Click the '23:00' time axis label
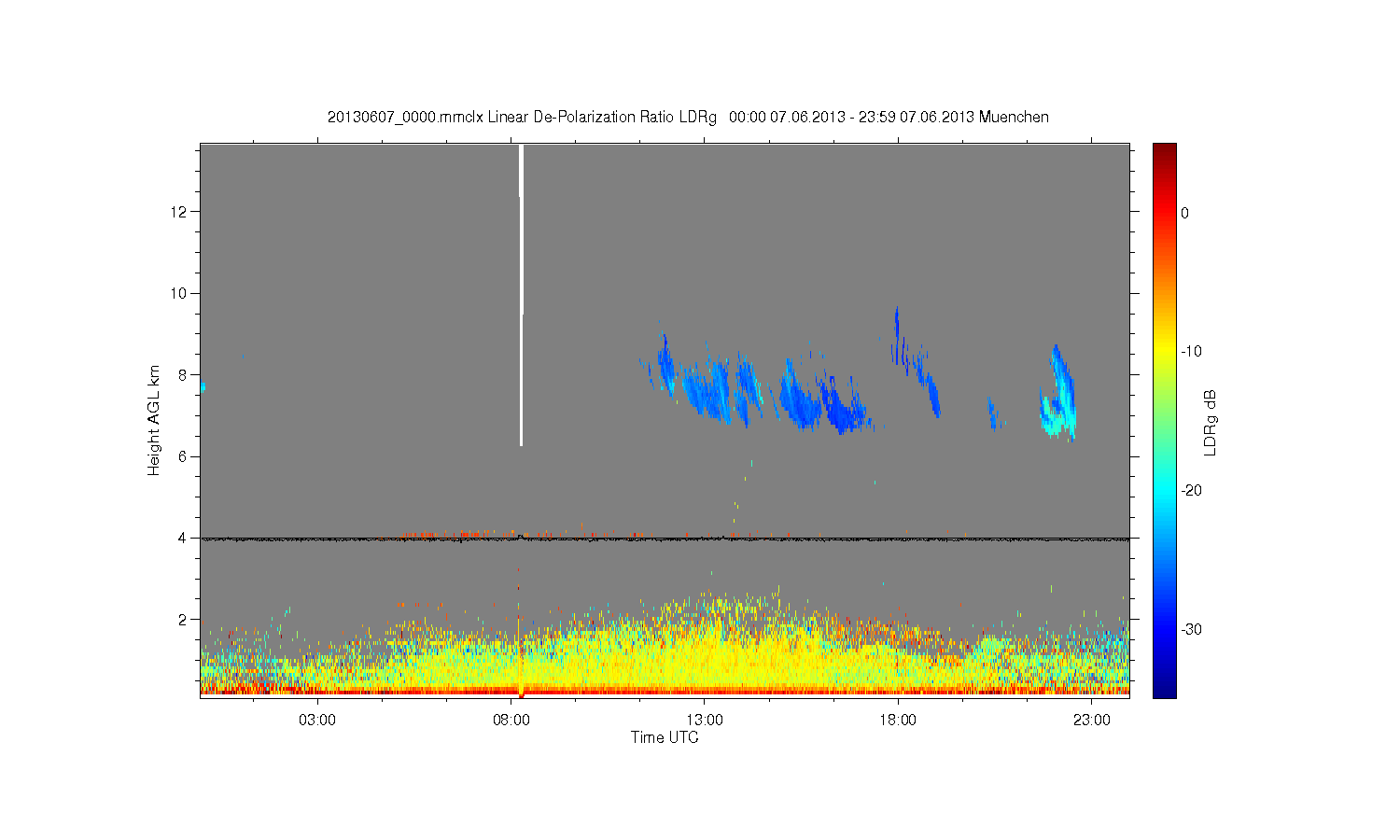 1092,720
